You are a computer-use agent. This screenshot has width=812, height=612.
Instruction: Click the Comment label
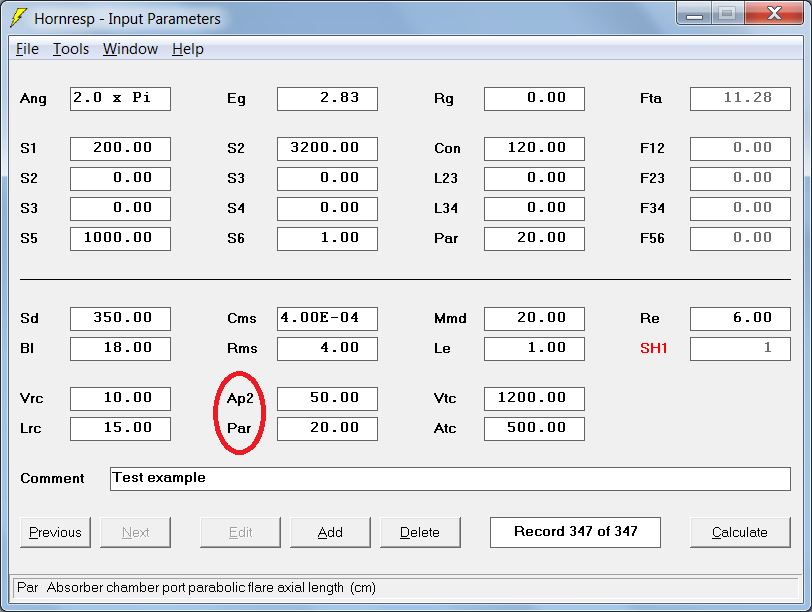click(x=52, y=478)
